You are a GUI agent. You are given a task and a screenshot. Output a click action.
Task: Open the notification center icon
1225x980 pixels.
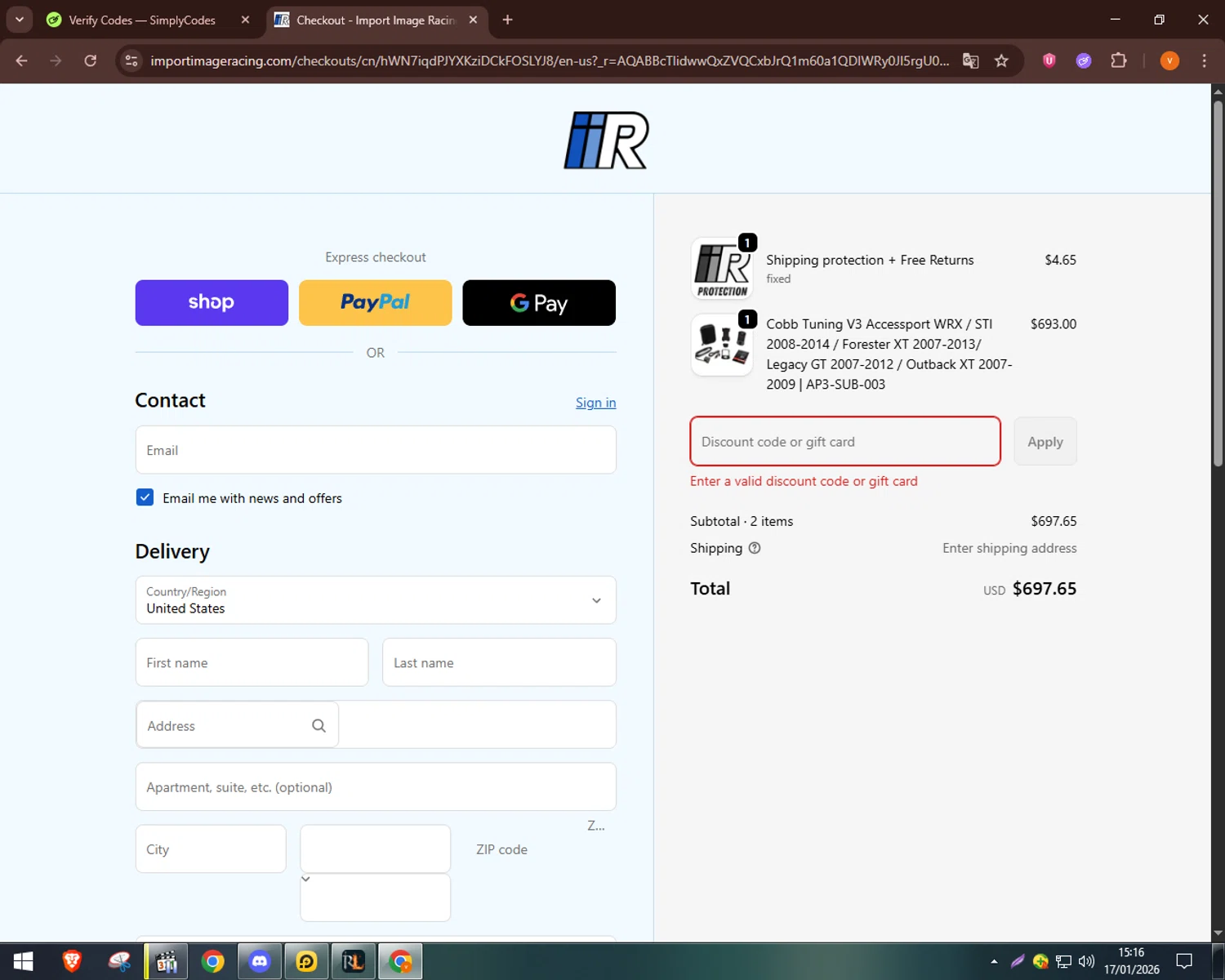coord(1184,961)
